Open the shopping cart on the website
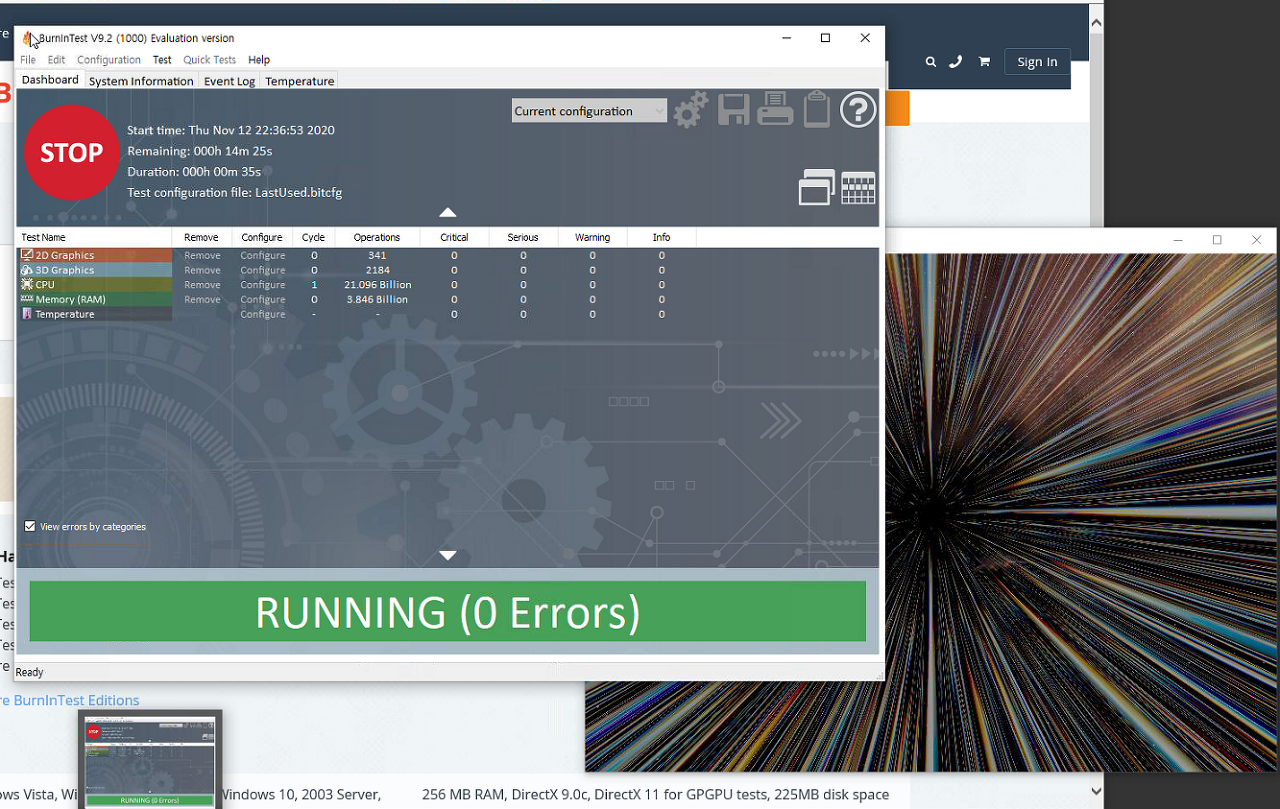 pos(984,62)
